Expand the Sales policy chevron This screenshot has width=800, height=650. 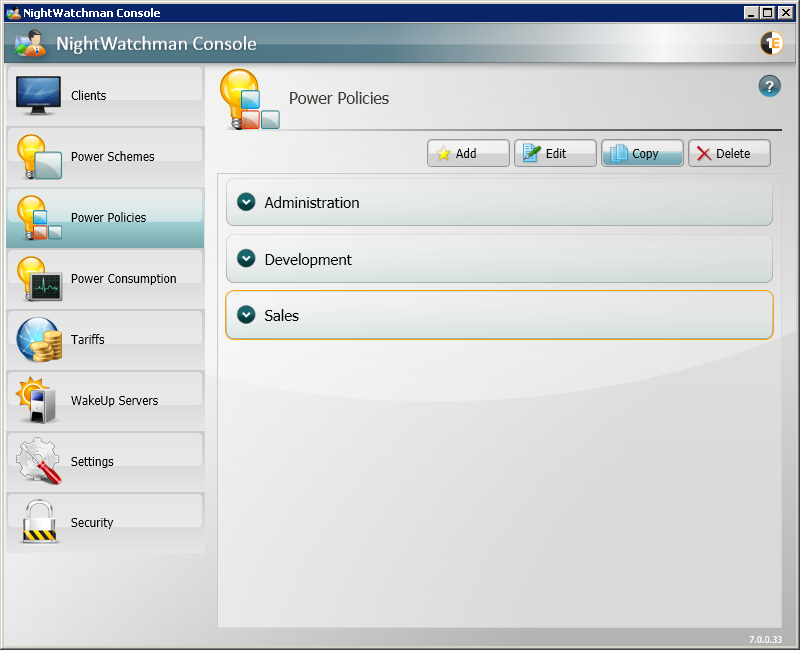pyautogui.click(x=246, y=314)
